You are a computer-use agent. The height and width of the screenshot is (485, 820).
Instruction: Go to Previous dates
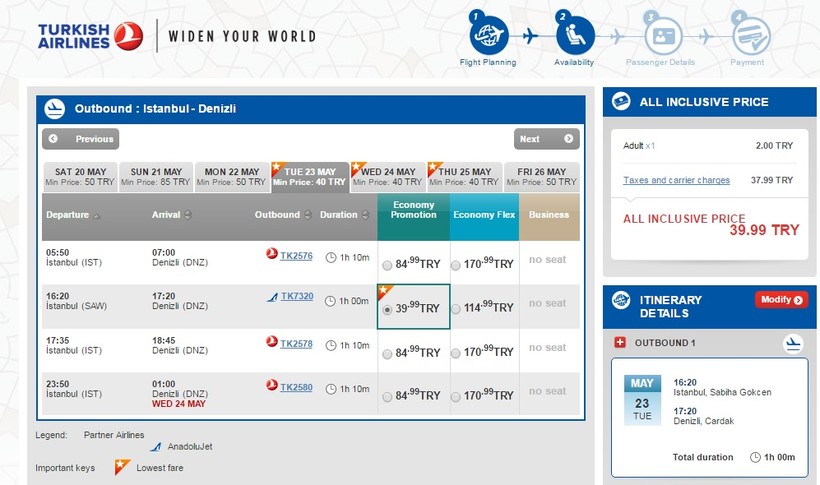81,139
